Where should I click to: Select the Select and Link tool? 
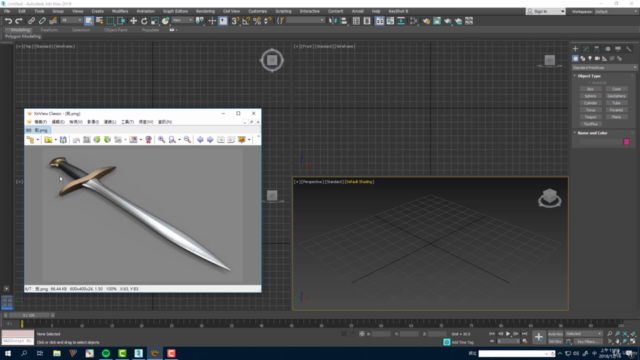(31, 21)
